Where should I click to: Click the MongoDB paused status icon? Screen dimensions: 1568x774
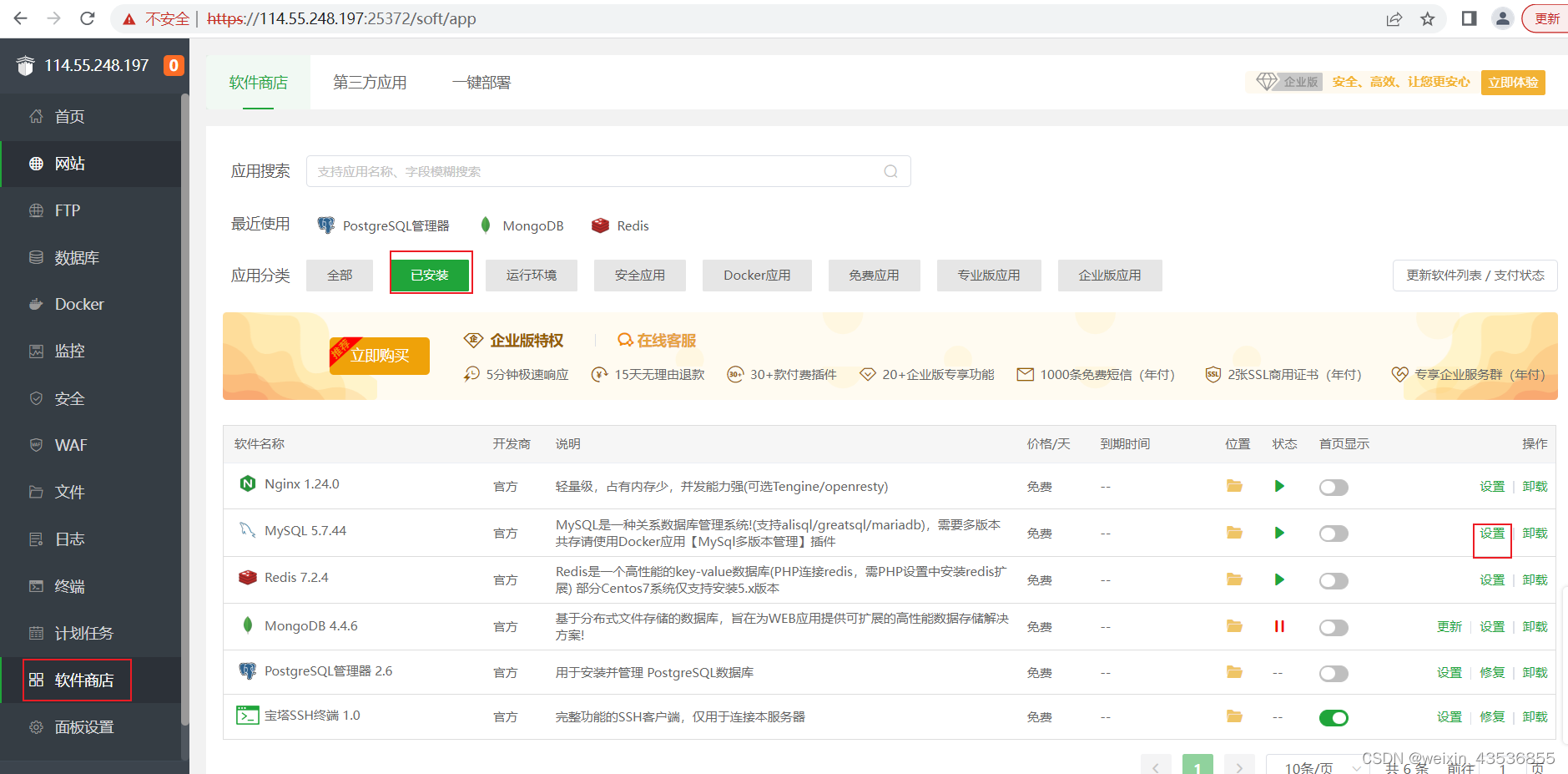(x=1279, y=626)
